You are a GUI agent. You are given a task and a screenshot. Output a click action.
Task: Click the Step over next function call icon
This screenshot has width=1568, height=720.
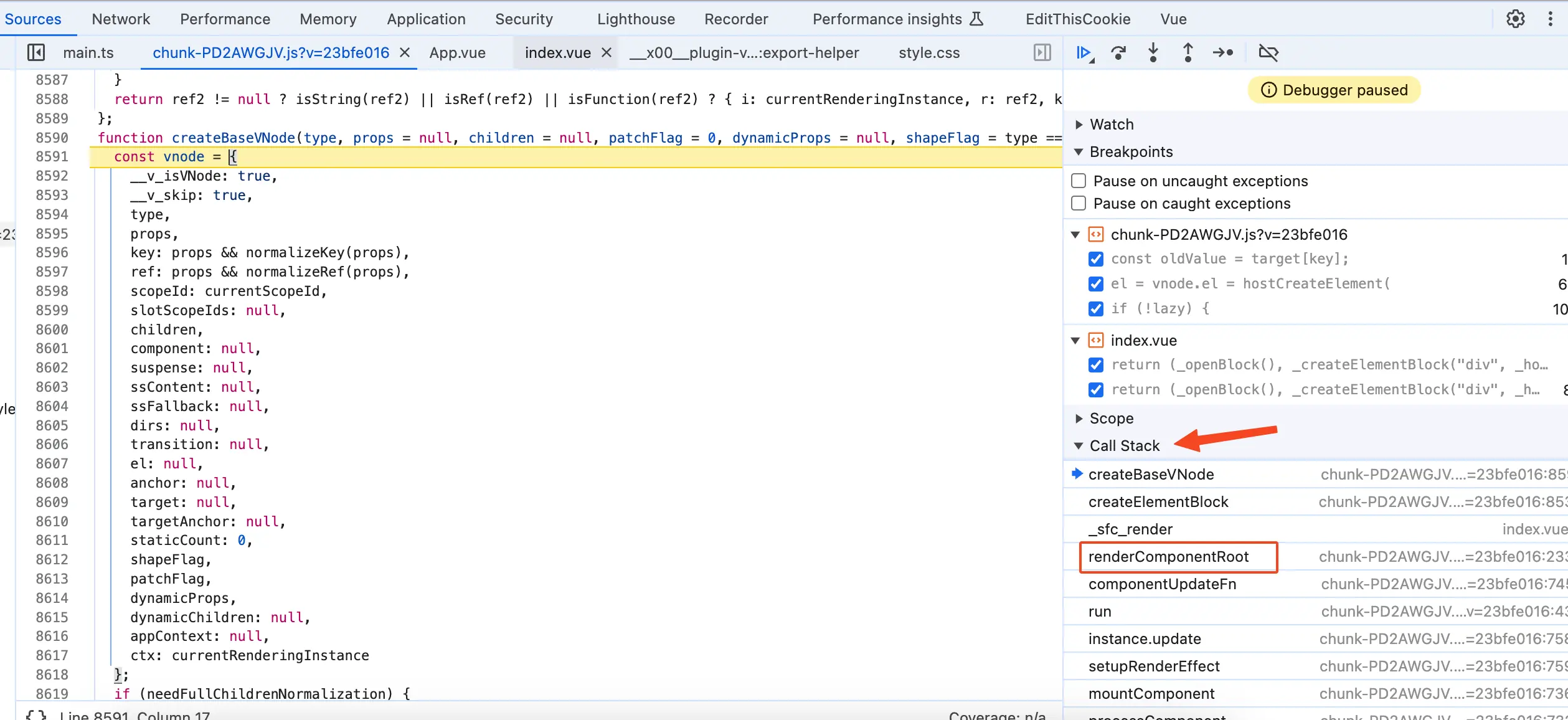1118,52
